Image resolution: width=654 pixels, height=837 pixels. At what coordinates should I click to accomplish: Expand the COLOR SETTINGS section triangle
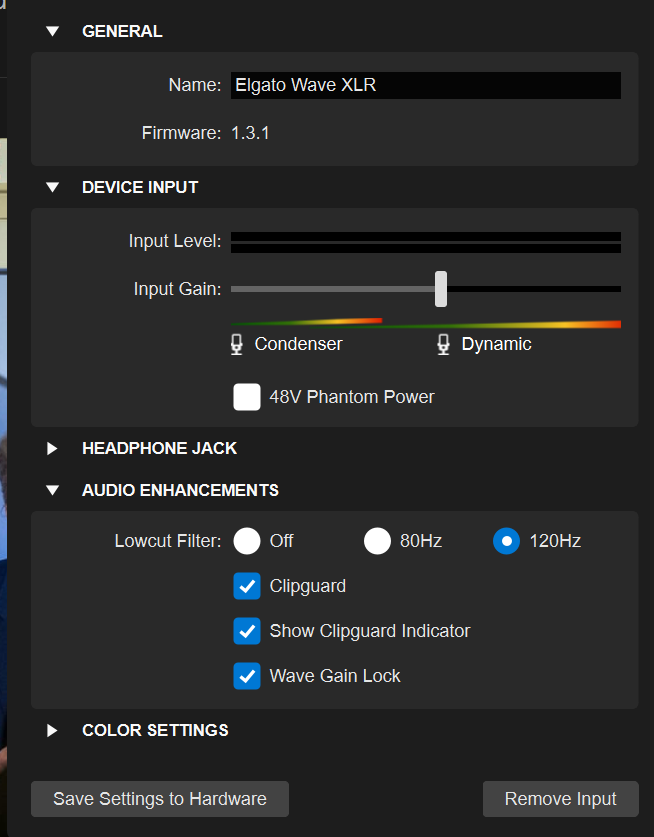52,730
